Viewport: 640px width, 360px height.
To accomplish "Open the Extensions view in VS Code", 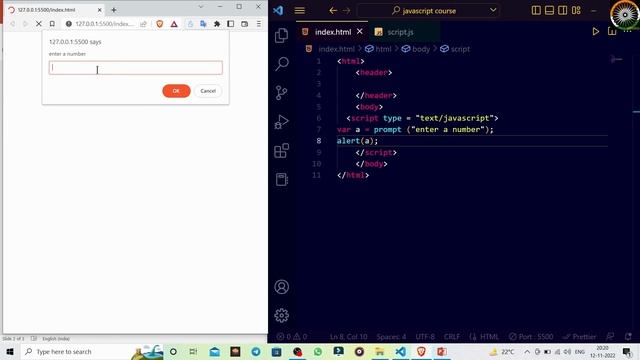I will 281,151.
